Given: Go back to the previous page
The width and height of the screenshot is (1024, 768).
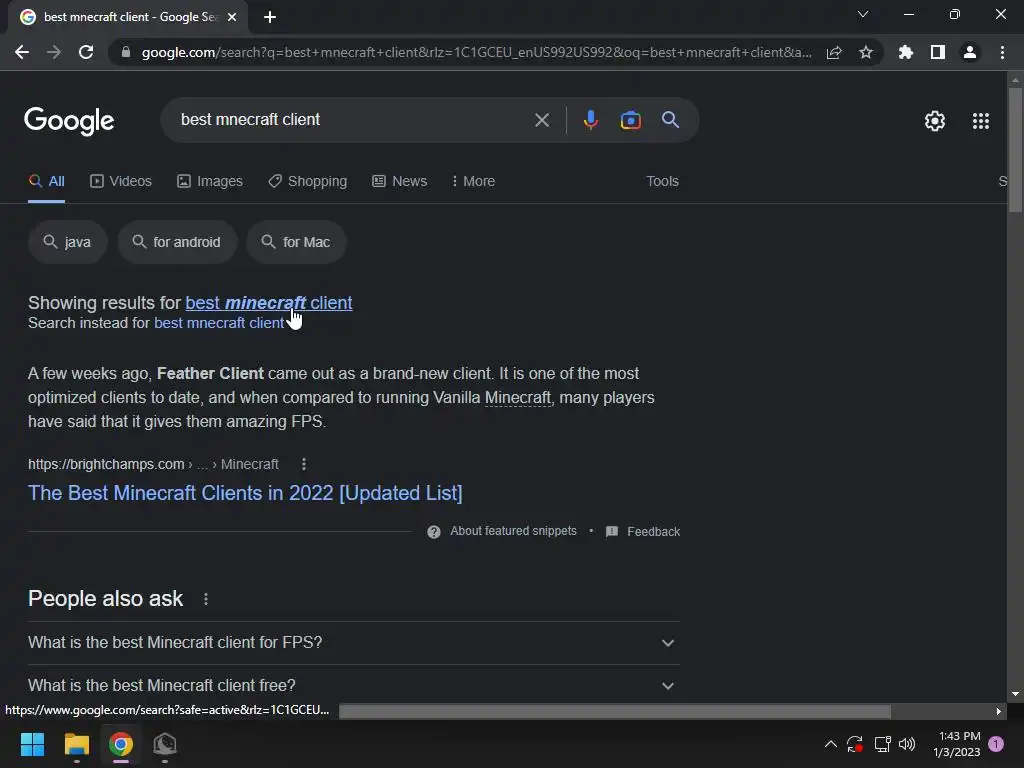Looking at the screenshot, I should click(22, 52).
